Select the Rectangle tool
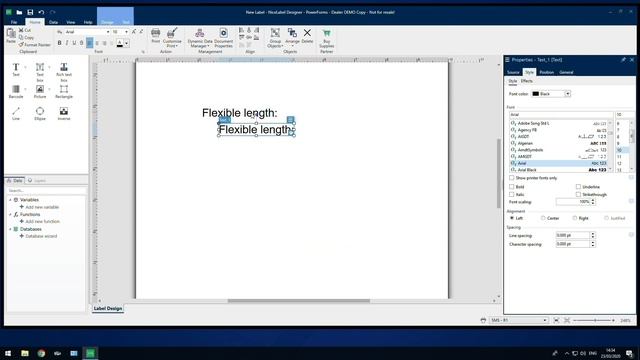Image resolution: width=640 pixels, height=360 pixels. (x=64, y=91)
